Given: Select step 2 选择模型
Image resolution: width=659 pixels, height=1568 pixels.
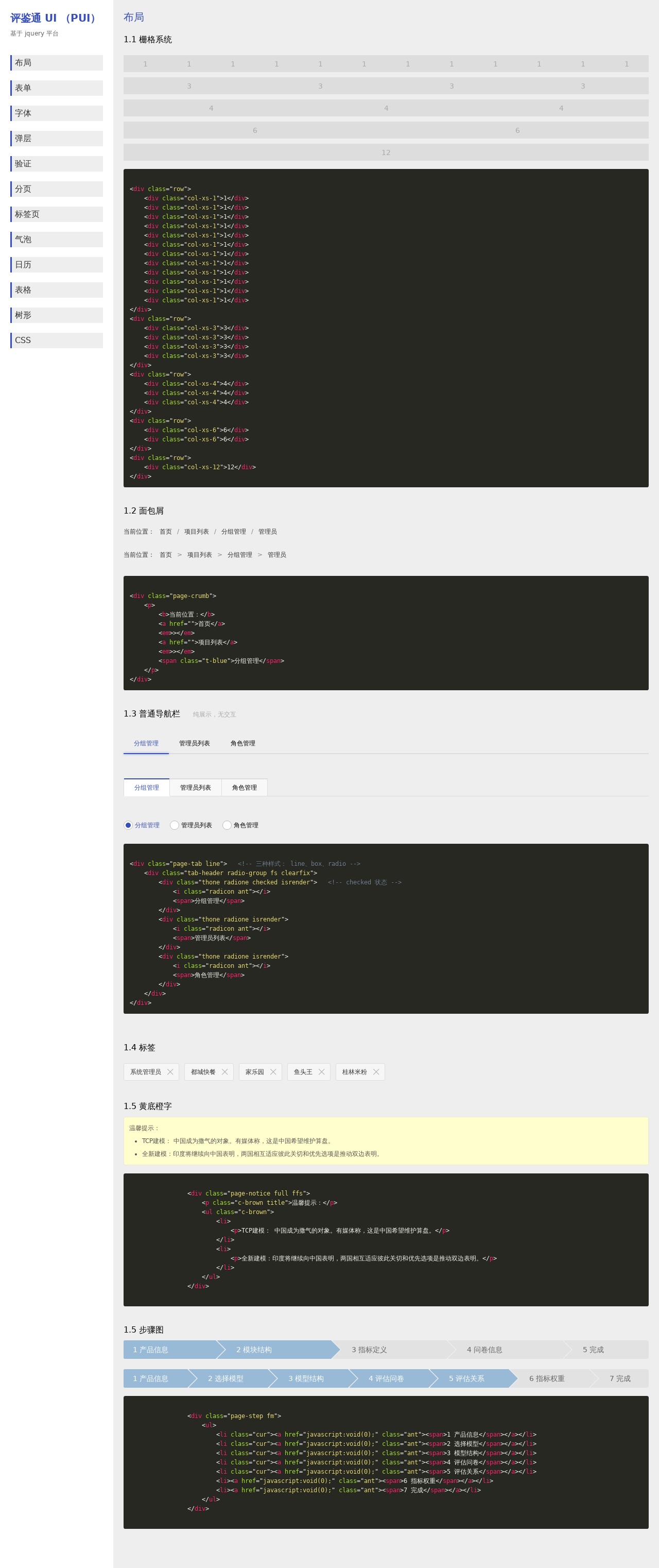Looking at the screenshot, I should click(x=234, y=1378).
